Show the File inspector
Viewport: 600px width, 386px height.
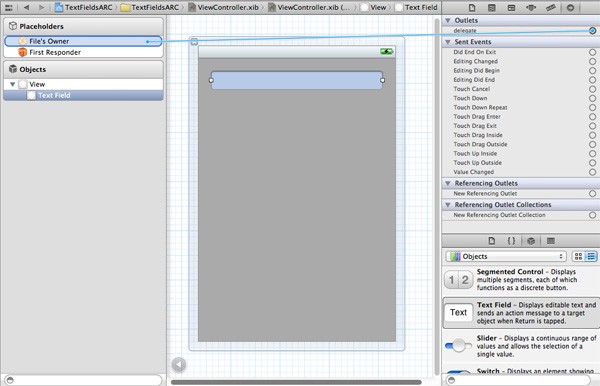click(x=472, y=8)
